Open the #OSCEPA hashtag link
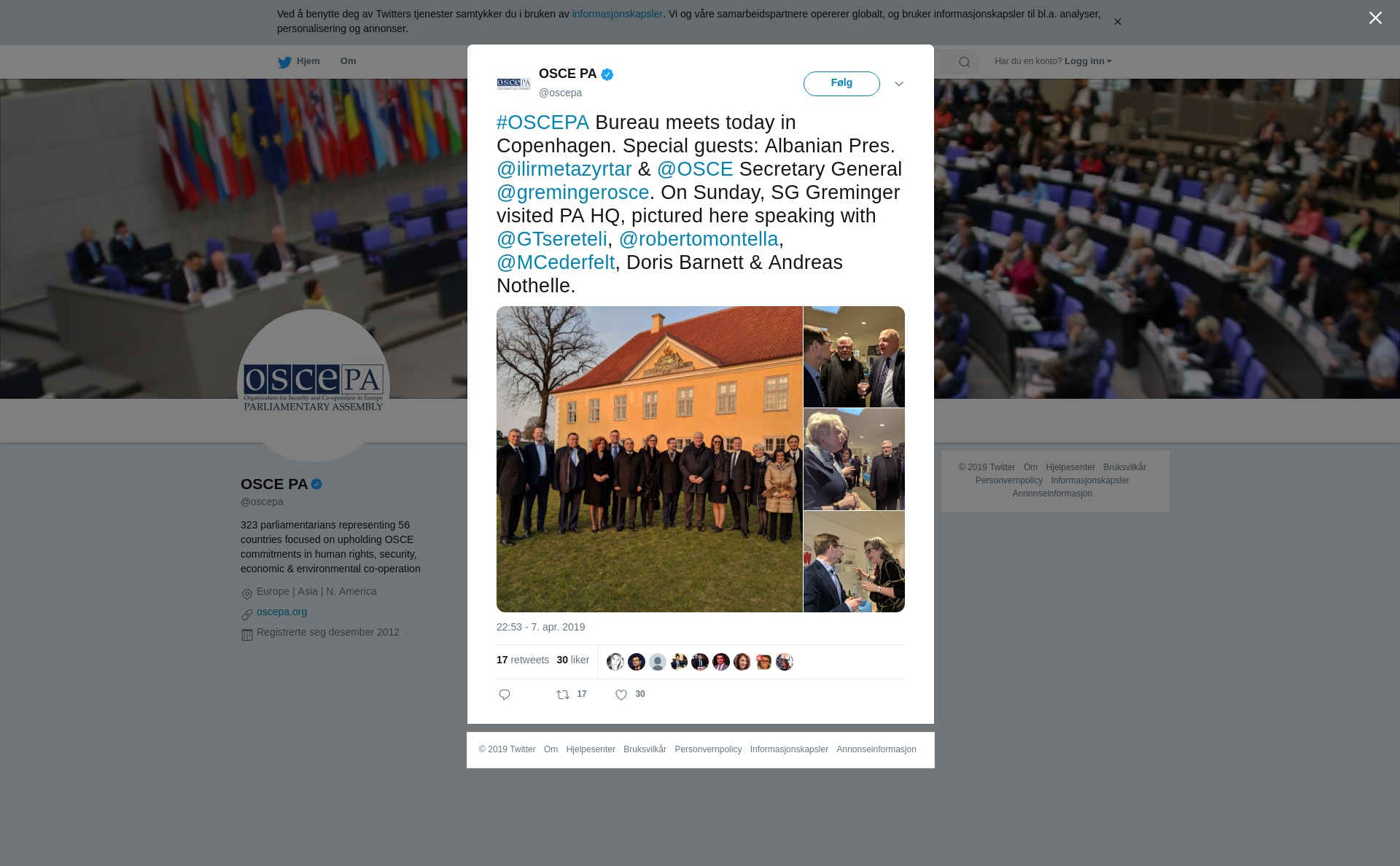The width and height of the screenshot is (1400, 866). tap(542, 122)
